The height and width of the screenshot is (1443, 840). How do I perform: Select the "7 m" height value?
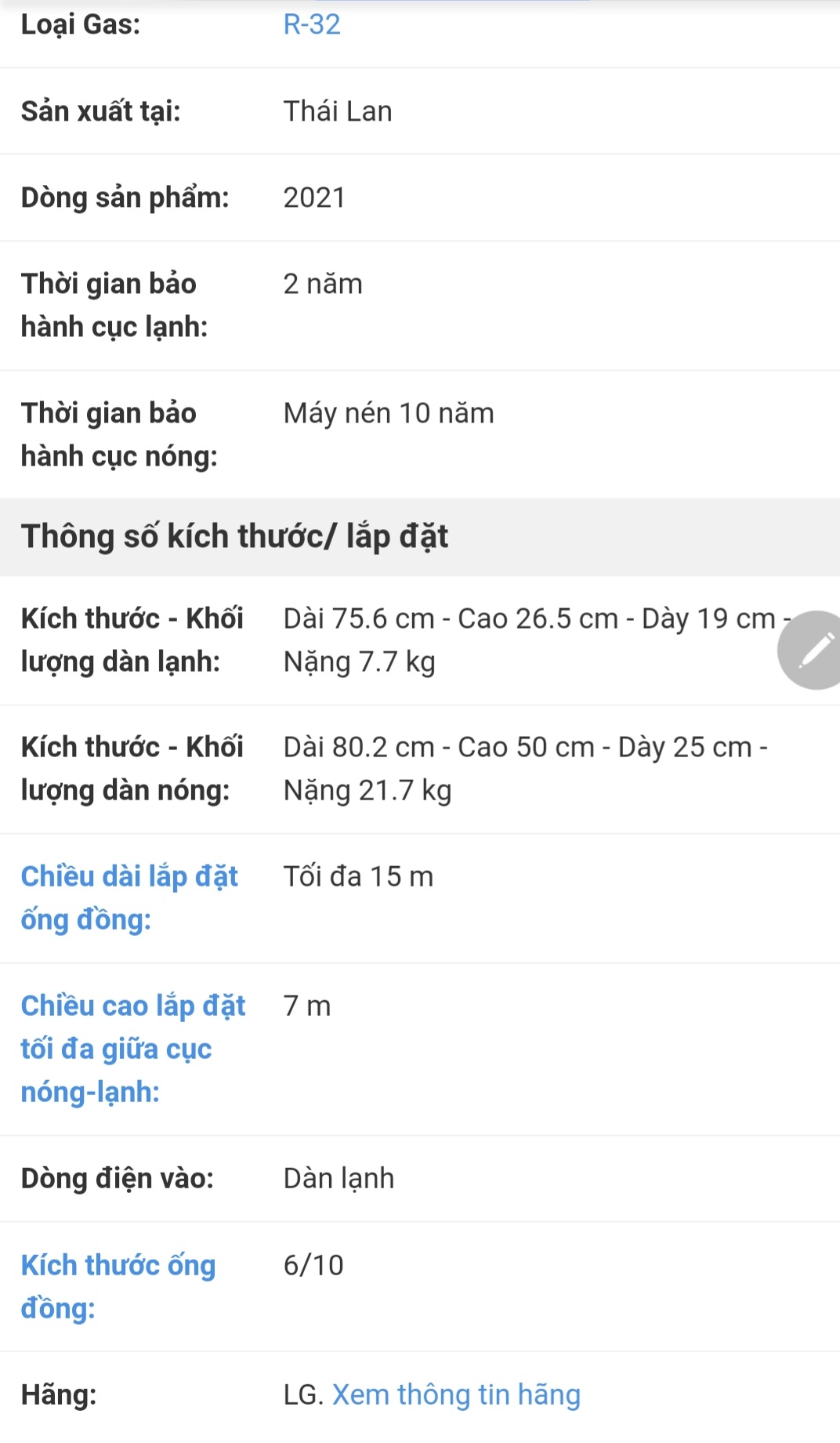(x=307, y=1006)
